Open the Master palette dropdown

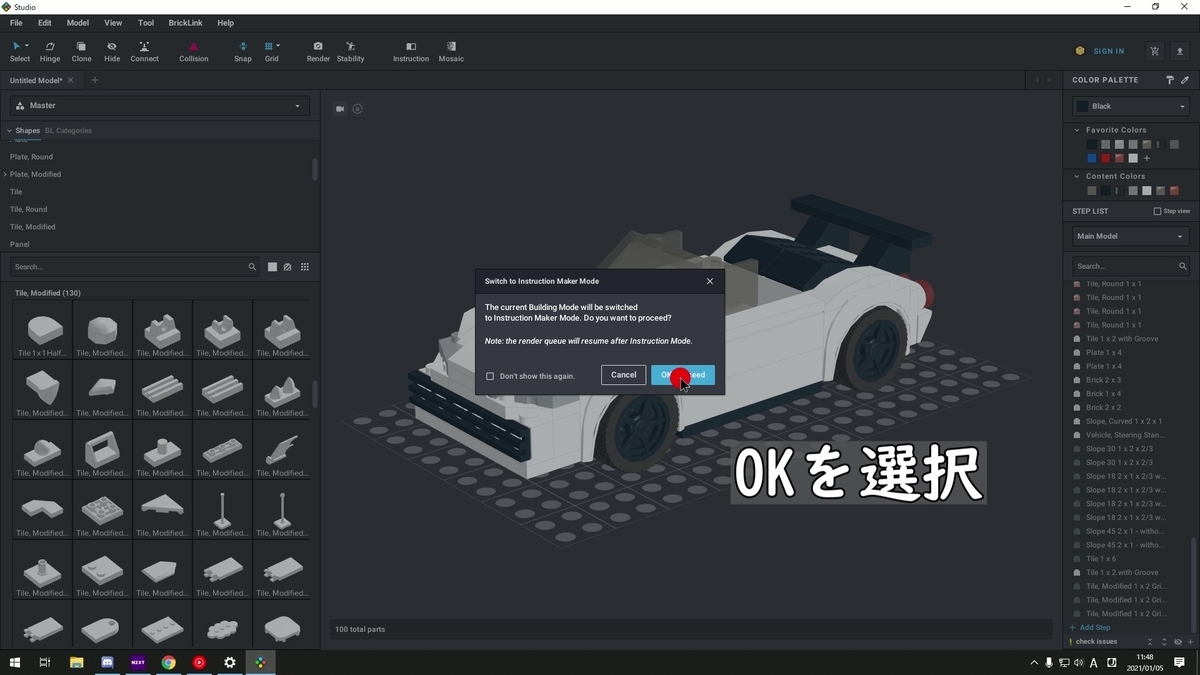[160, 106]
